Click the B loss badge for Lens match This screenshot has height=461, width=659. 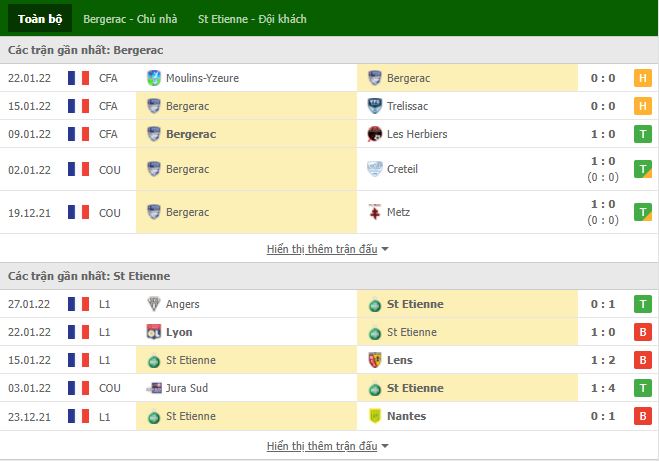tap(643, 360)
